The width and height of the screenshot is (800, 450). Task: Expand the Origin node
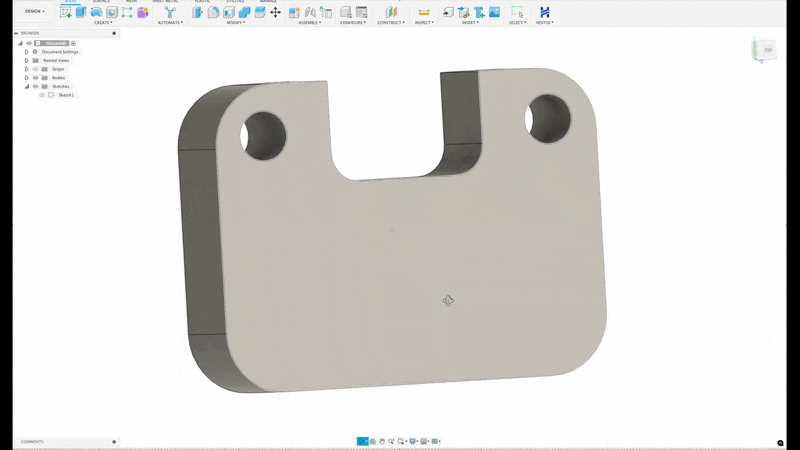[x=27, y=69]
